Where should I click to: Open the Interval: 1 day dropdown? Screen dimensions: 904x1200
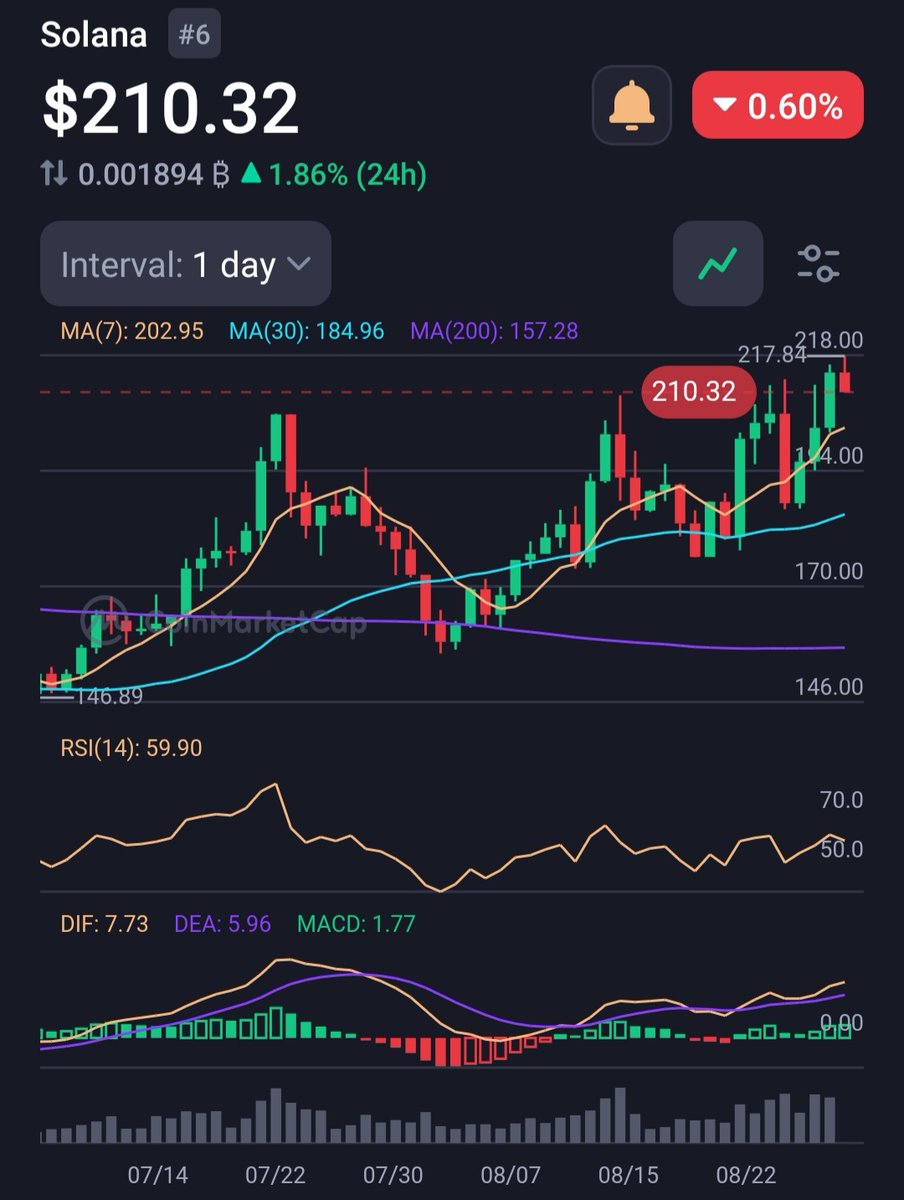(186, 264)
